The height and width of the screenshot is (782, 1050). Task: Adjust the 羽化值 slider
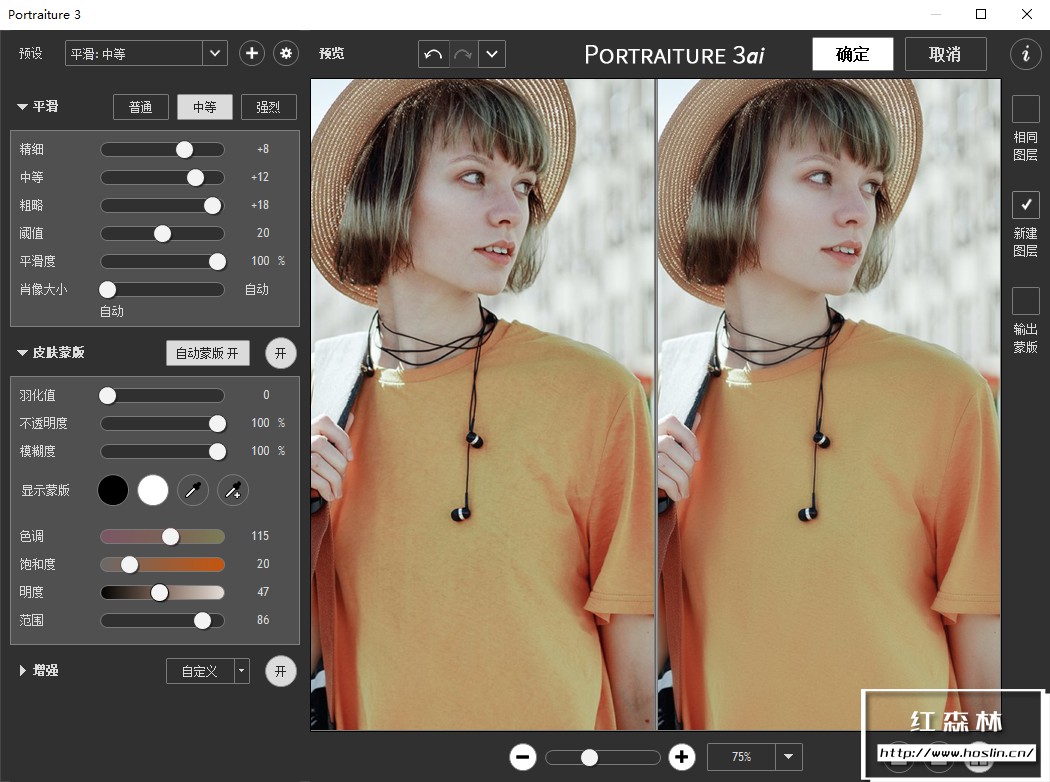[162, 396]
